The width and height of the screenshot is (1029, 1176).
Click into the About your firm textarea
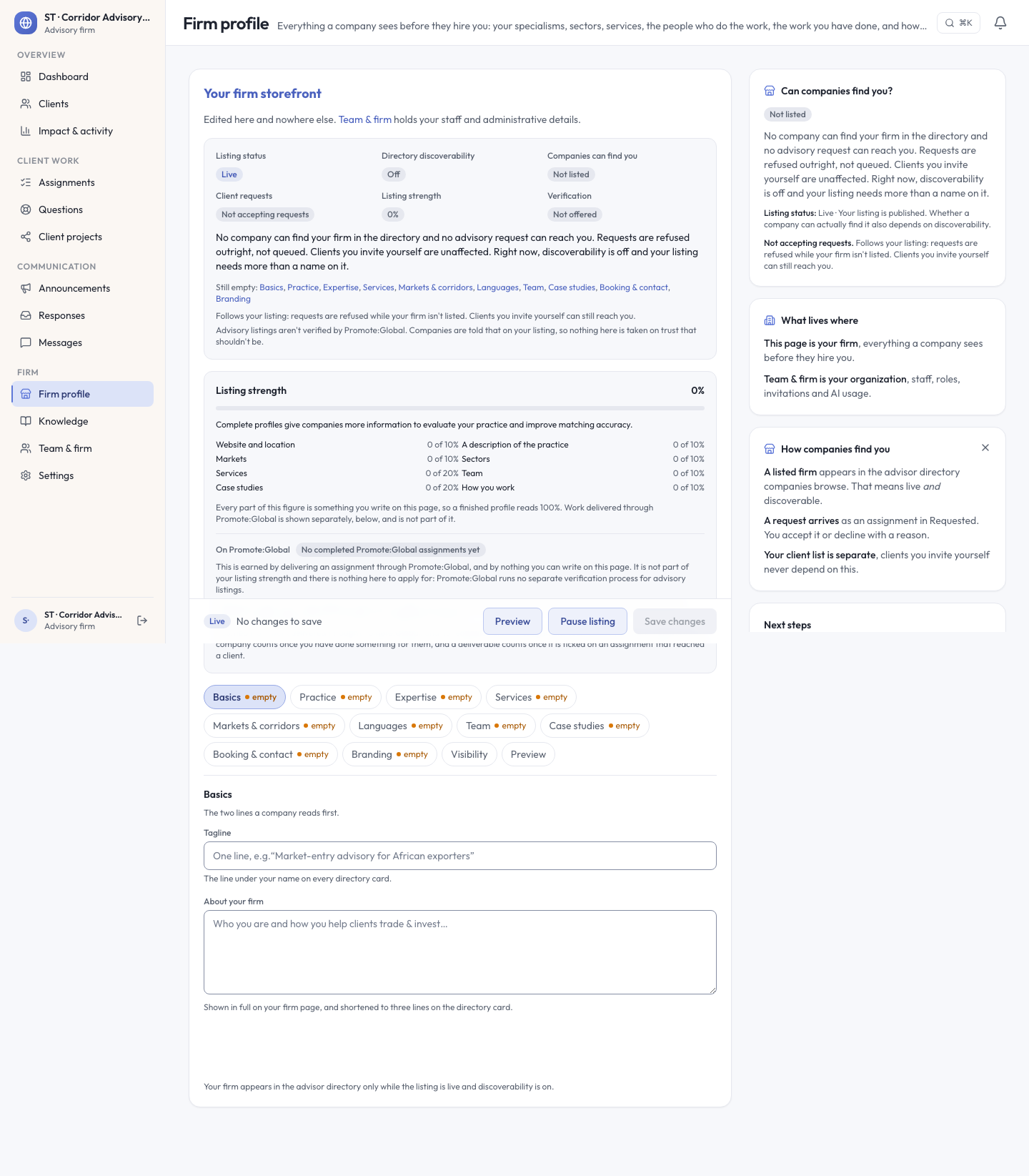460,952
